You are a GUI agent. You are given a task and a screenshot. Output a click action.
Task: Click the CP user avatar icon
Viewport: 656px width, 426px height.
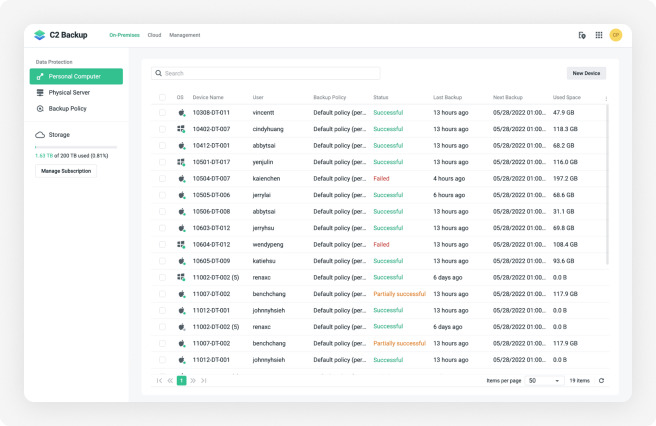pos(615,35)
